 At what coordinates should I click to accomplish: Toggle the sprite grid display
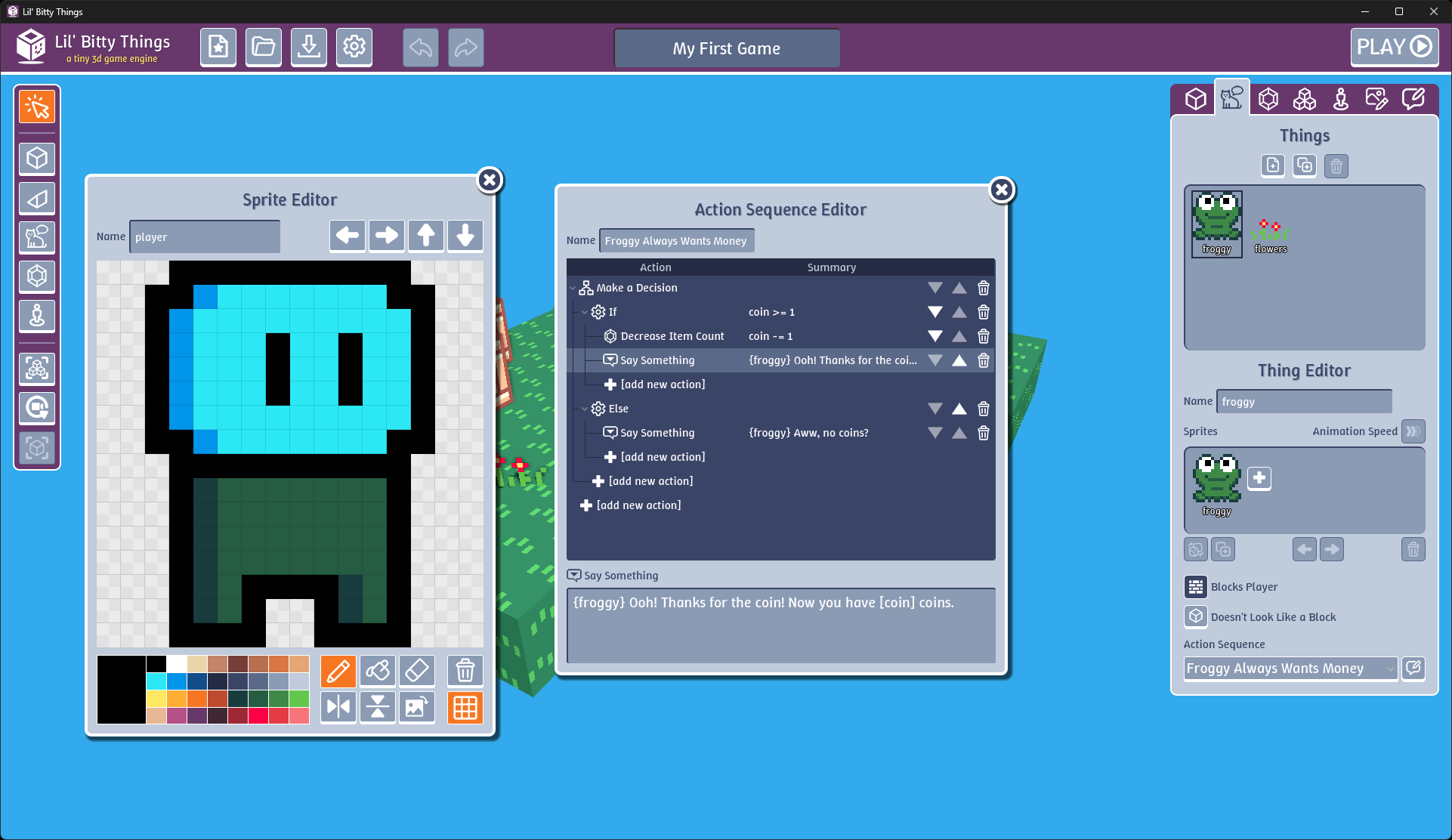tap(465, 708)
